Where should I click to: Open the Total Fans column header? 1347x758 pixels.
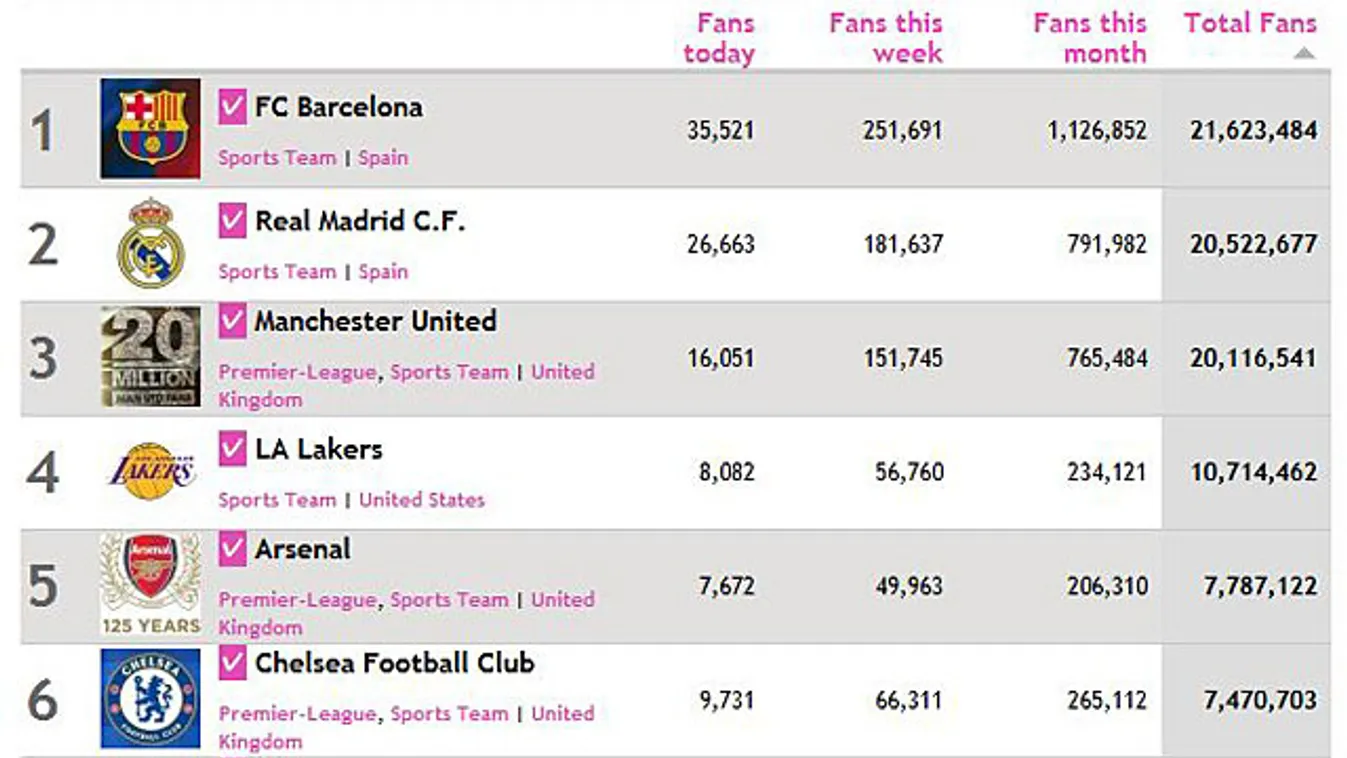point(1250,23)
